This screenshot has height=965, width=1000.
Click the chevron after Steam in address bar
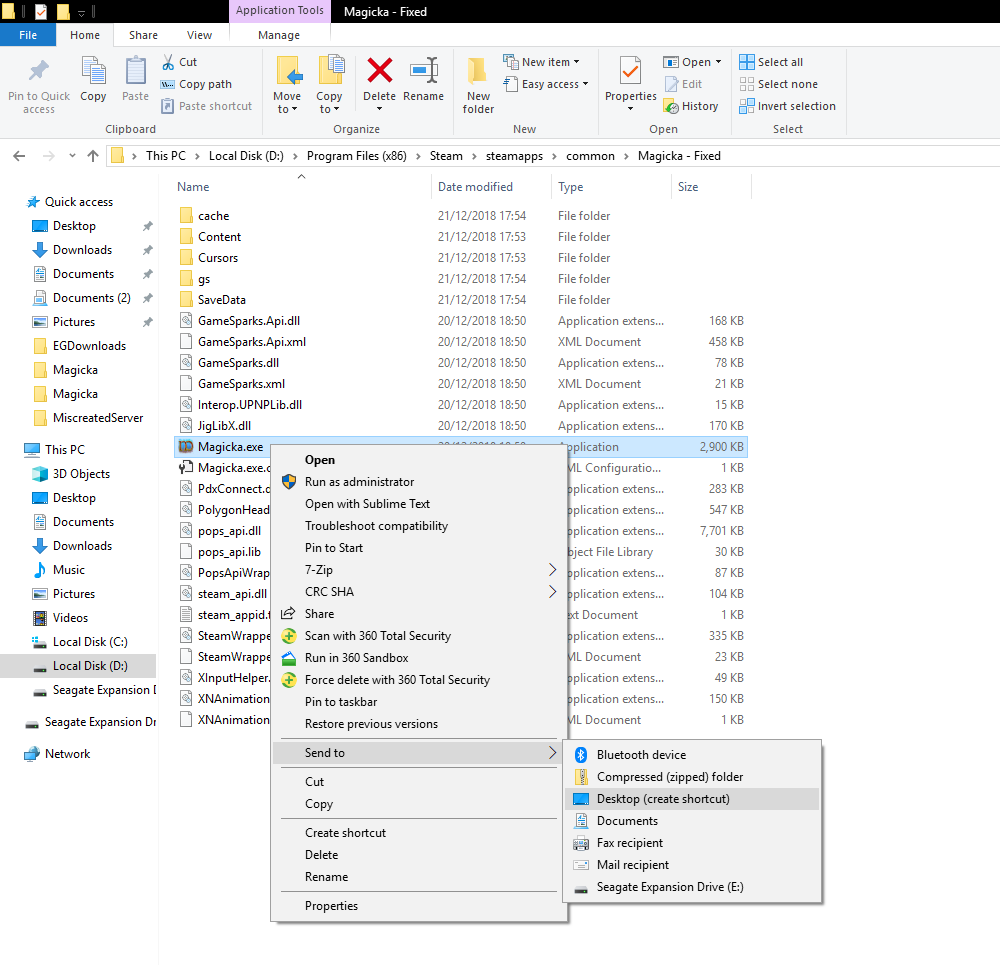pyautogui.click(x=474, y=156)
